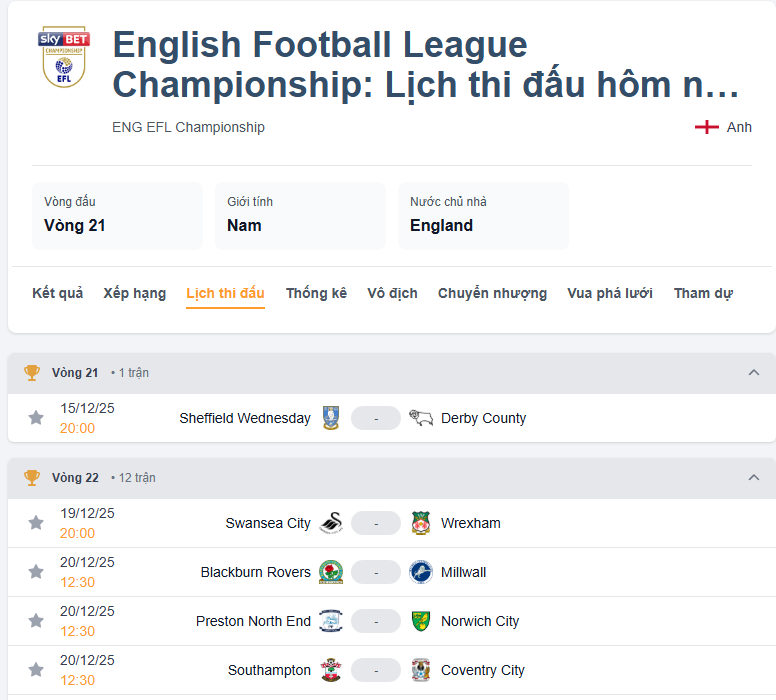Click the score placeholder for Southampton match

coord(376,670)
